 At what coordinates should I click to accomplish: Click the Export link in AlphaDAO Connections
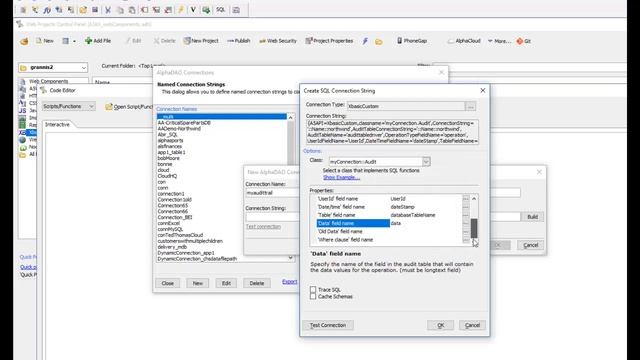click(x=290, y=282)
